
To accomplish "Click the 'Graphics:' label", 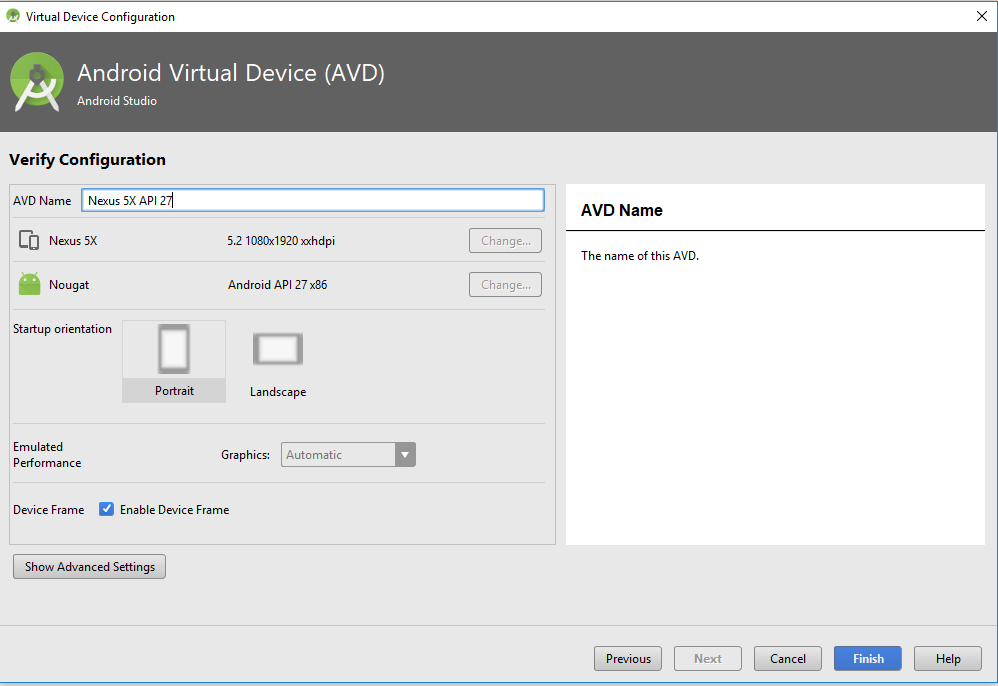I will point(245,454).
